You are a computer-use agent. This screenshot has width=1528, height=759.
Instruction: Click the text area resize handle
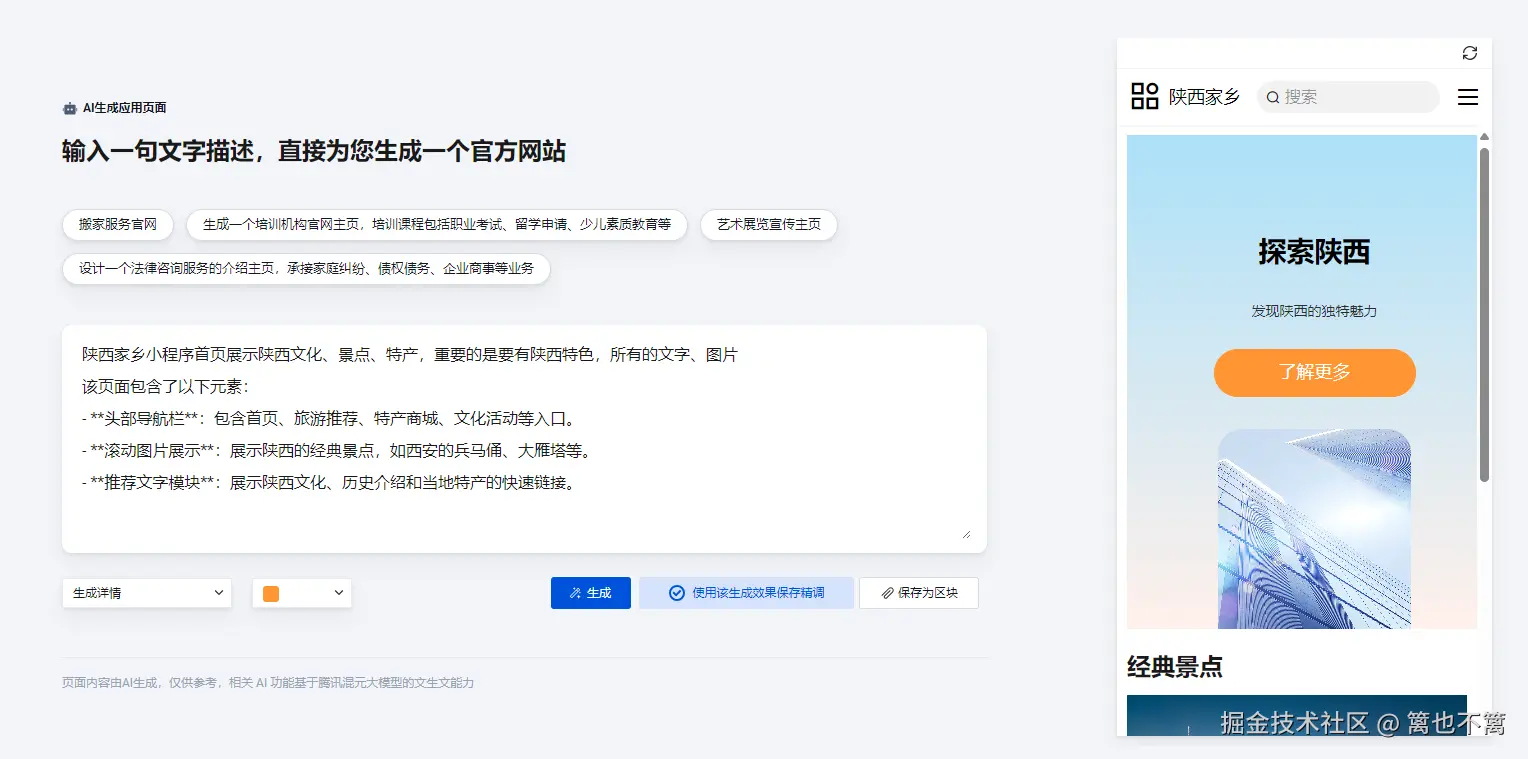966,534
